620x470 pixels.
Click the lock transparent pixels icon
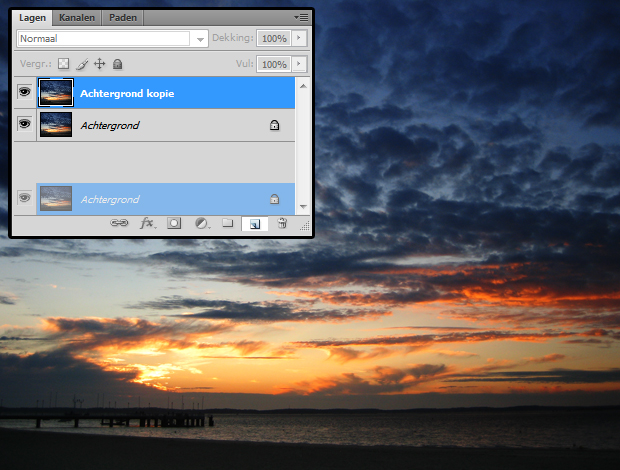[x=64, y=64]
